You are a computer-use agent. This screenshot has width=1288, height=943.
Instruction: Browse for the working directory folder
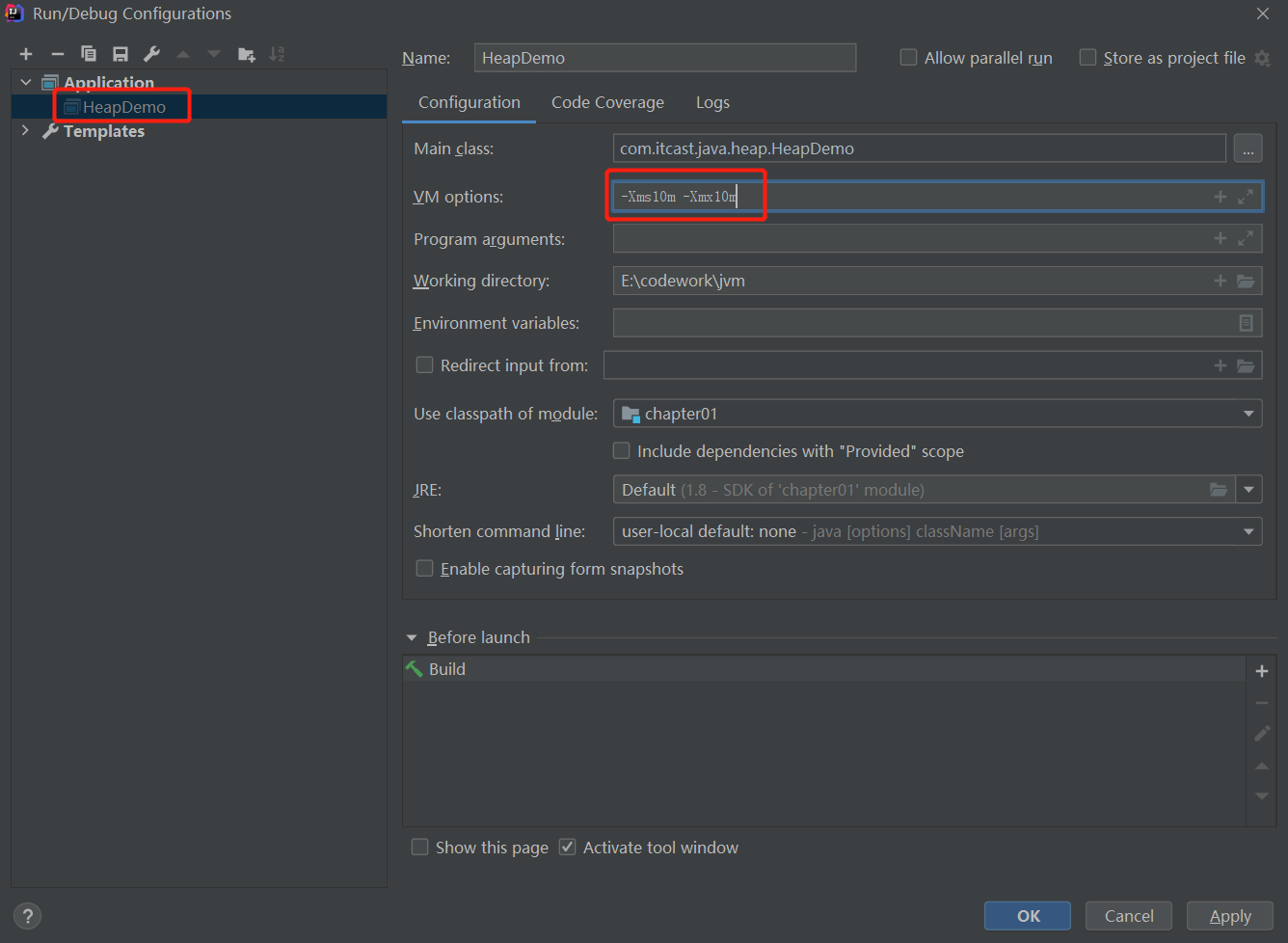pyautogui.click(x=1246, y=281)
